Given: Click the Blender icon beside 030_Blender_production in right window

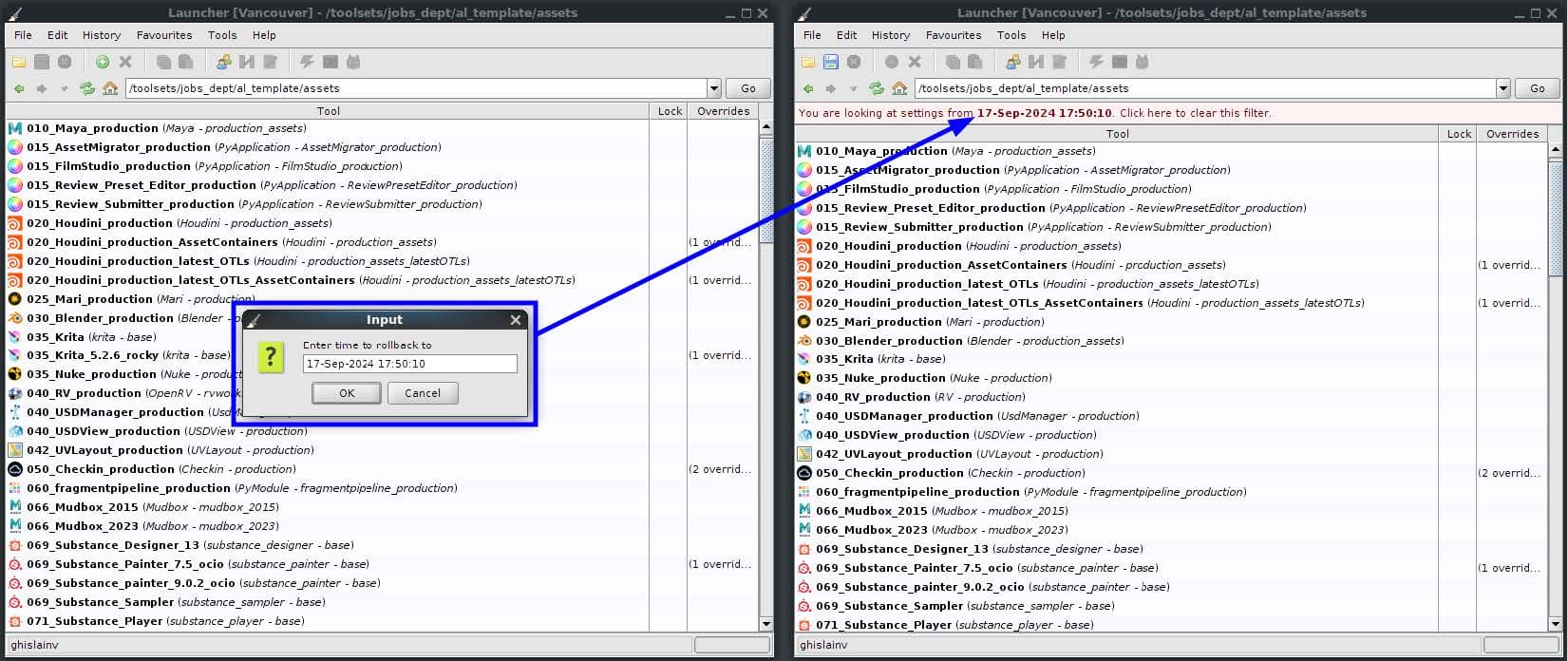Looking at the screenshot, I should pyautogui.click(x=804, y=341).
